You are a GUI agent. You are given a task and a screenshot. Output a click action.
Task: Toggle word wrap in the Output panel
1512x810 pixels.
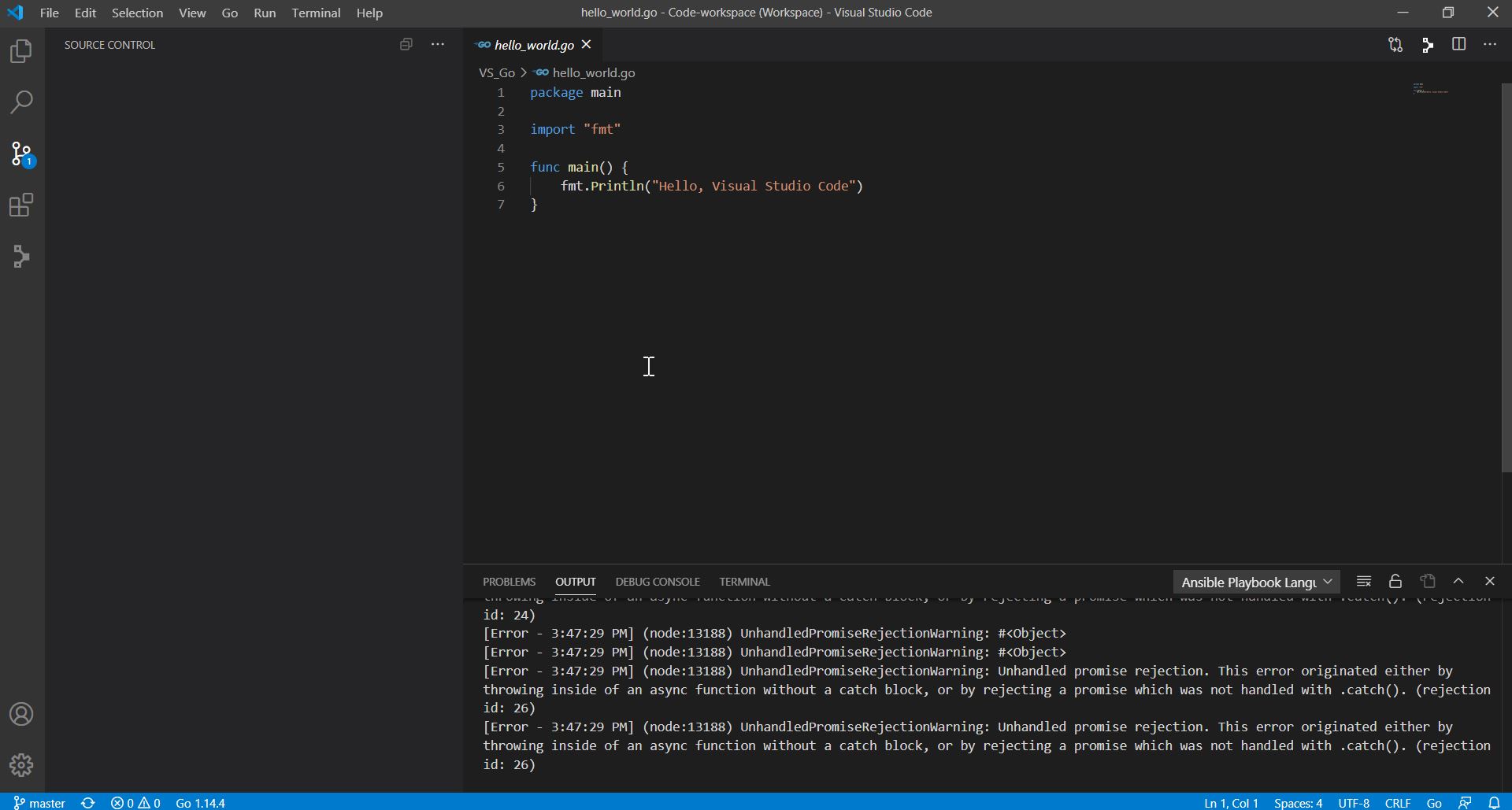(x=1426, y=581)
